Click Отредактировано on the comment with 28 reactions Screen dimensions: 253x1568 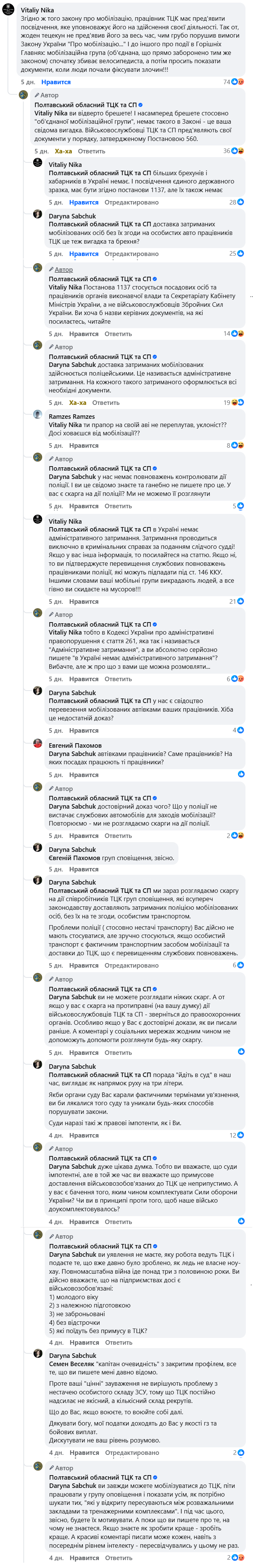coord(131,202)
